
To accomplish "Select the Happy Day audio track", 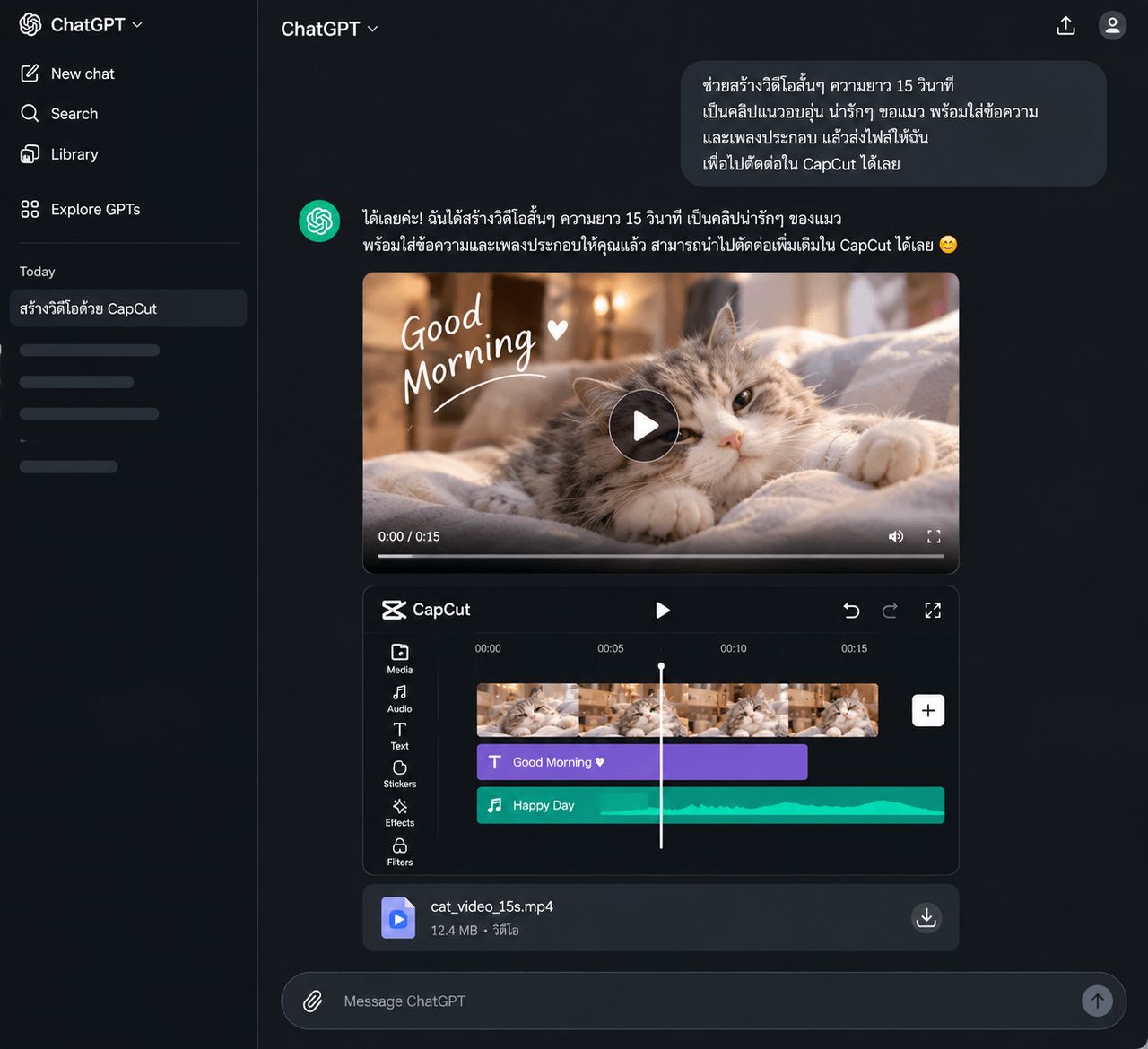I will (710, 805).
